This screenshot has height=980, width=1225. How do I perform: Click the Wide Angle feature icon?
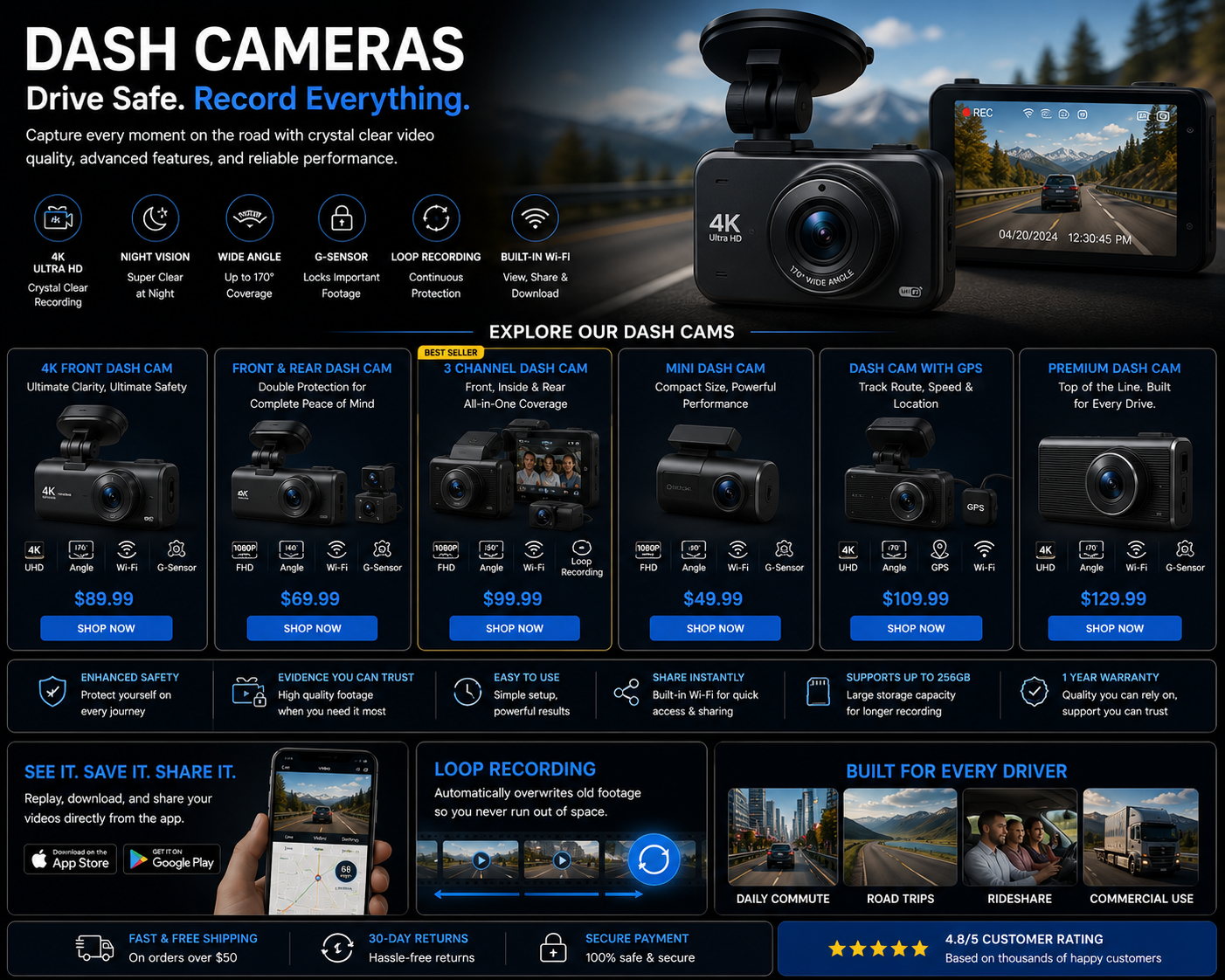point(250,218)
